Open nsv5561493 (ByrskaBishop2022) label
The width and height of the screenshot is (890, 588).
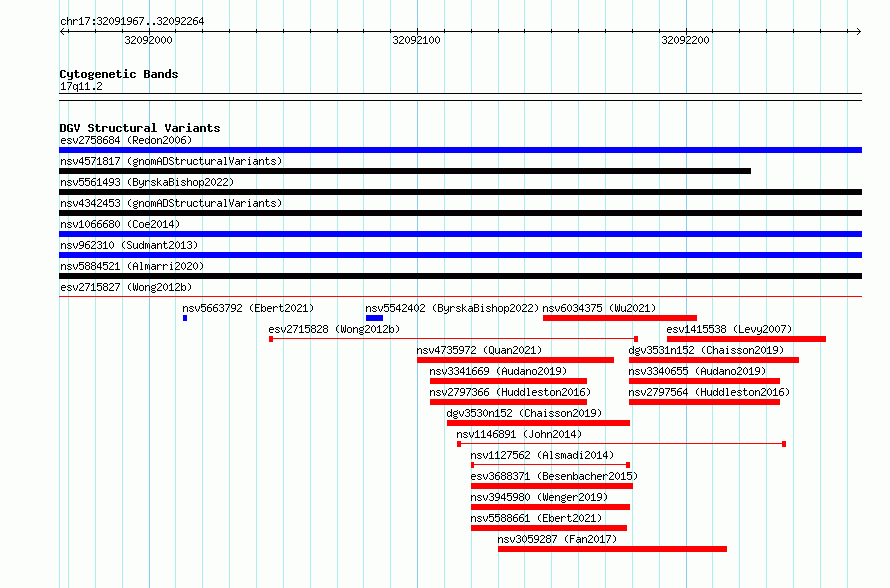(147, 182)
